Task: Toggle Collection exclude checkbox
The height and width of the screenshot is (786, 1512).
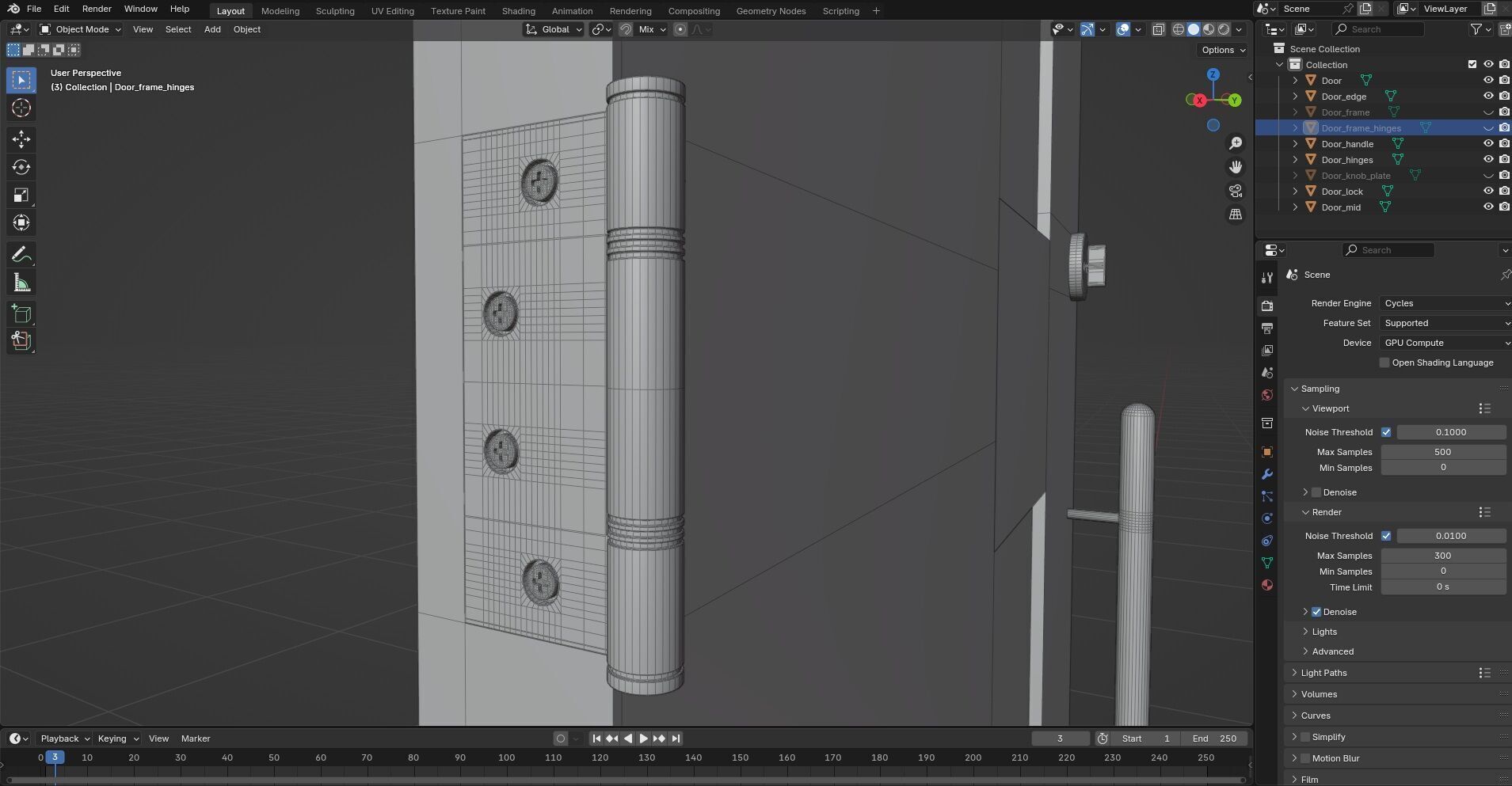Action: pyautogui.click(x=1472, y=64)
